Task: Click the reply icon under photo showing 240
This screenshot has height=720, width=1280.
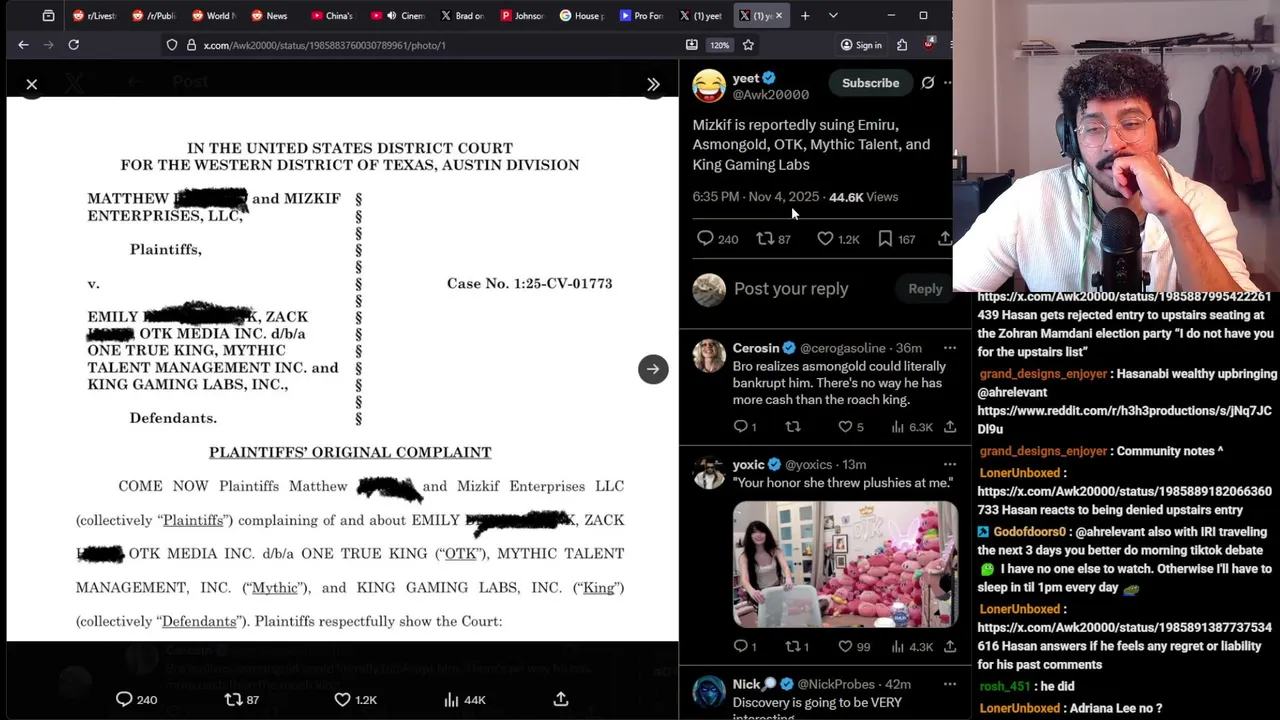Action: click(x=124, y=699)
